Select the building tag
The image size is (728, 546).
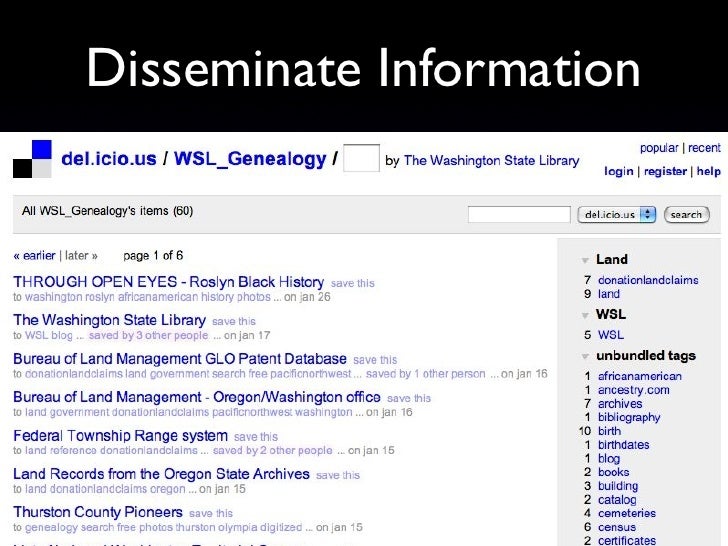point(618,486)
